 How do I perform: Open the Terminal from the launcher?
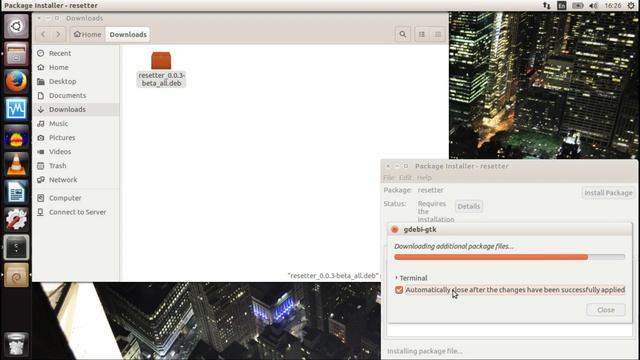point(16,247)
